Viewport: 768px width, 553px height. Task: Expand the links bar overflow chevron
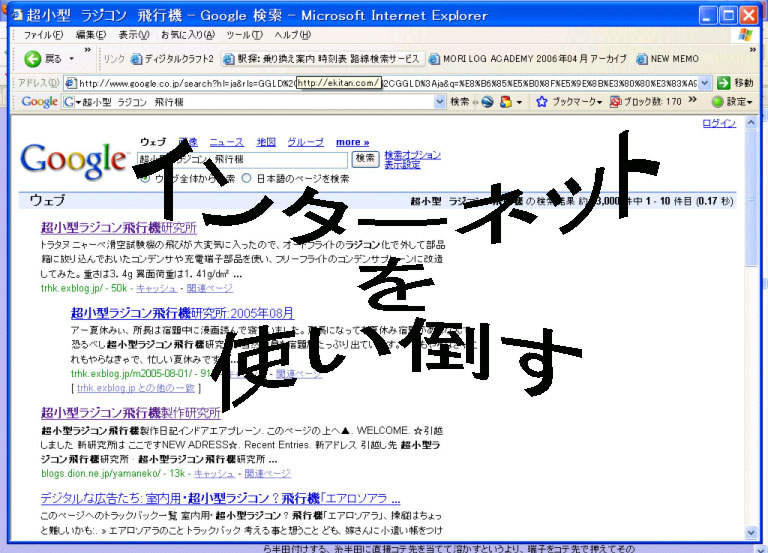pyautogui.click(x=753, y=50)
